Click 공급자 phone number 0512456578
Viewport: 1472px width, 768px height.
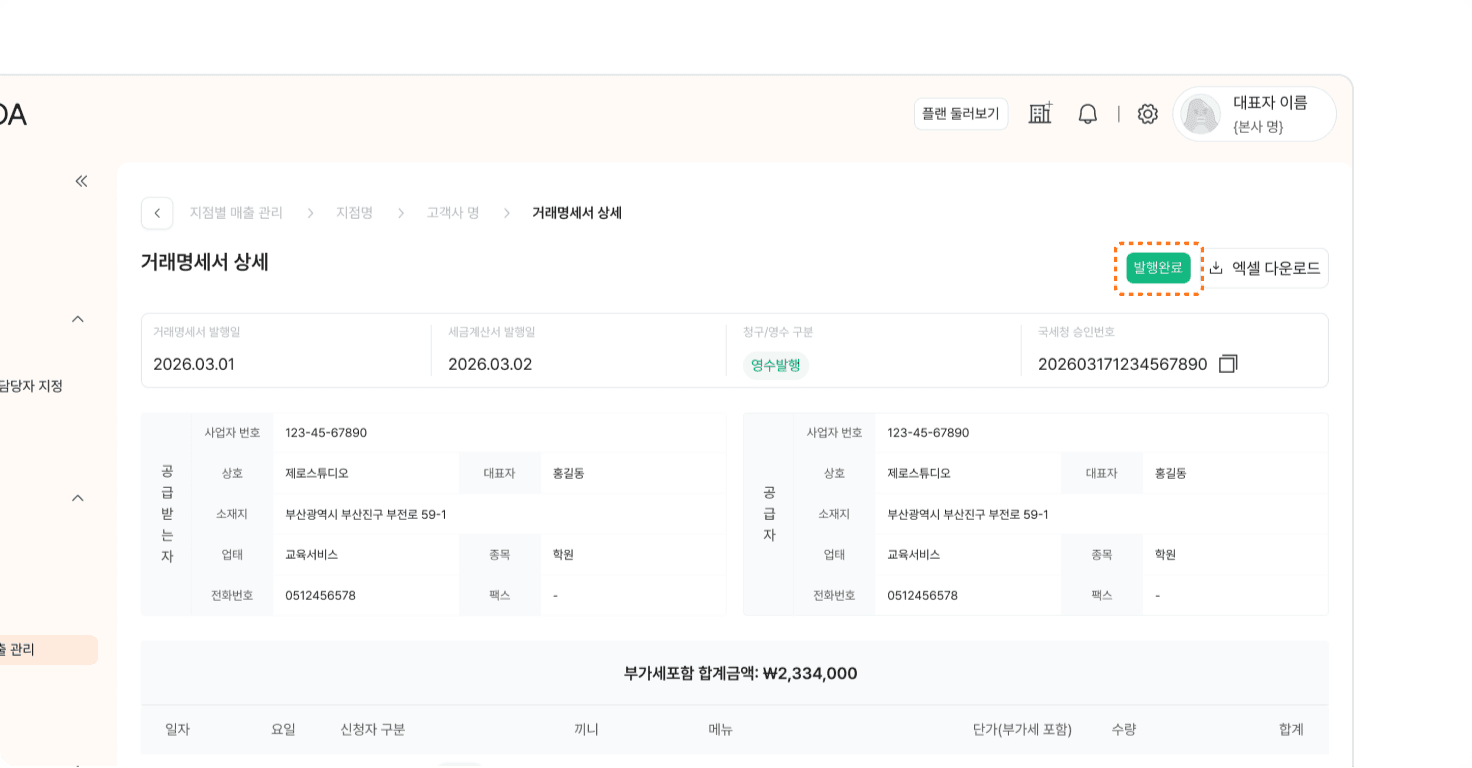(x=922, y=595)
